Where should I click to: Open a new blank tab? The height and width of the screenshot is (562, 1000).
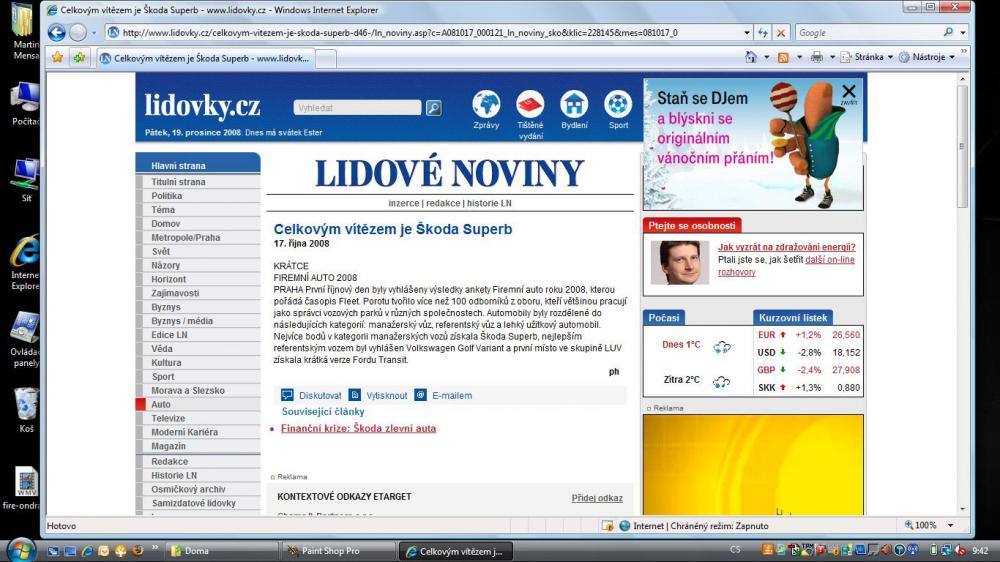pyautogui.click(x=326, y=59)
